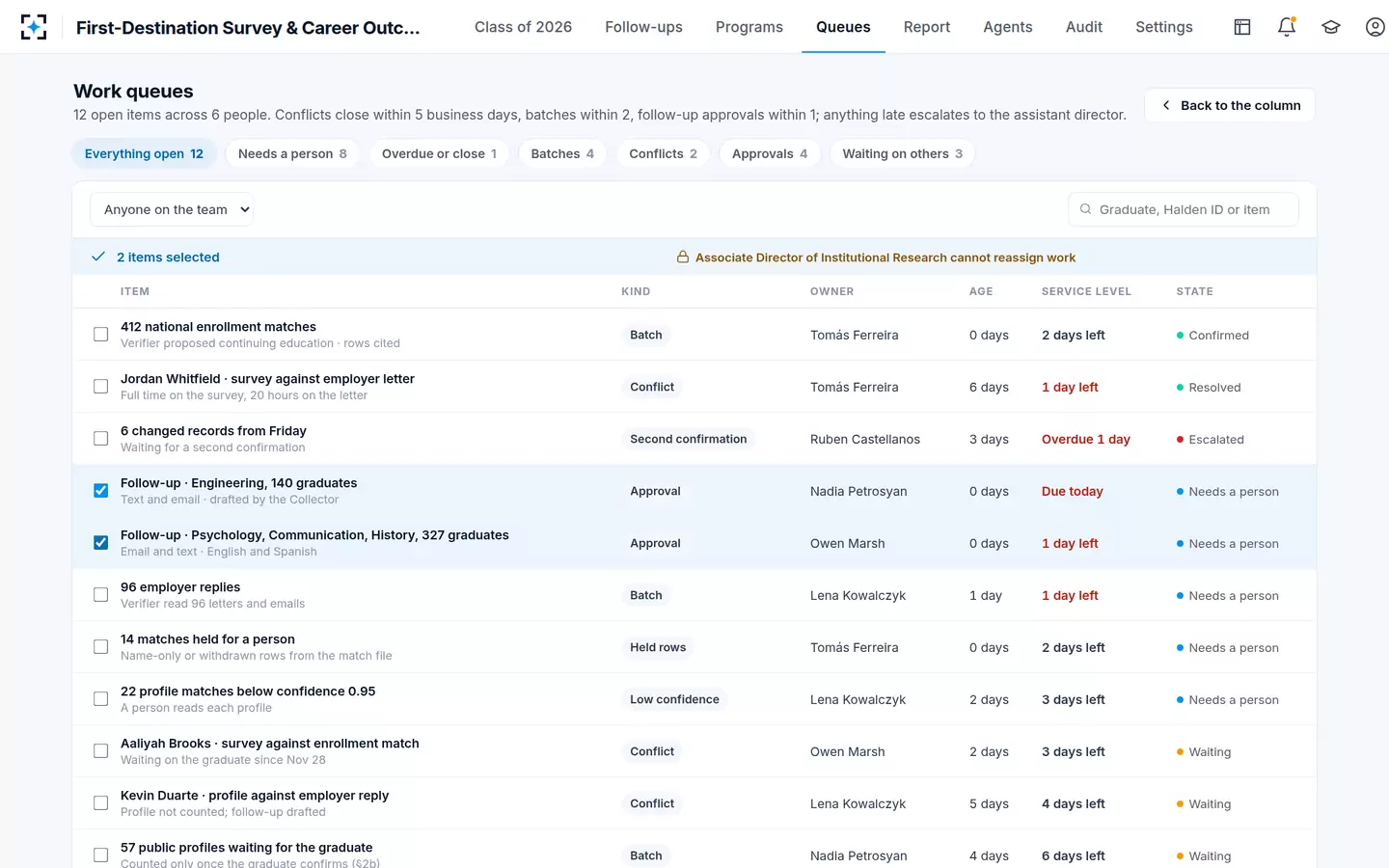Click the Overdue 1 day label

tap(1085, 439)
